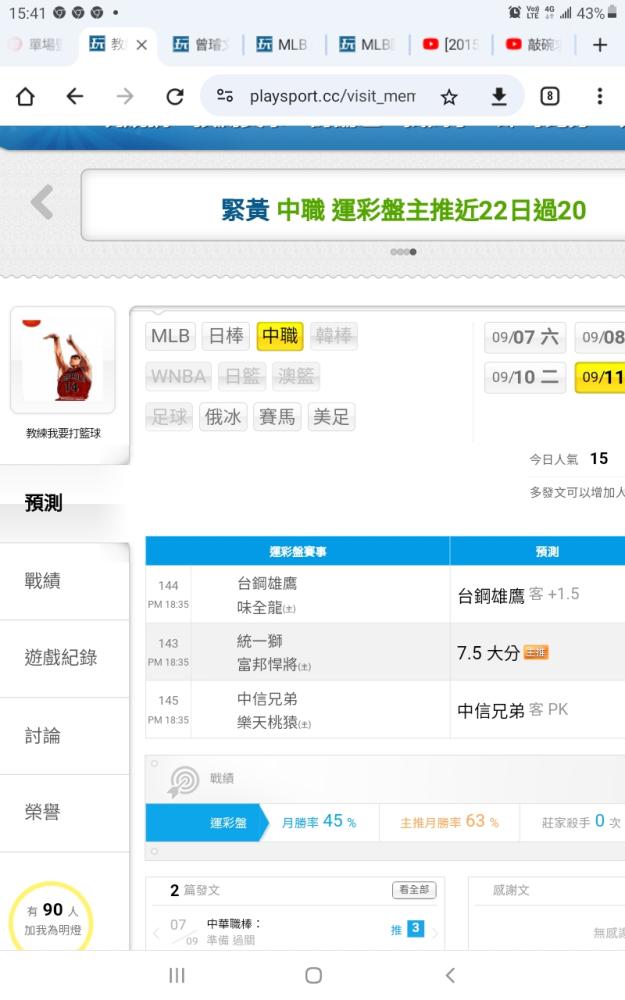Go back with the browser back arrow
625x1000 pixels.
tap(75, 96)
